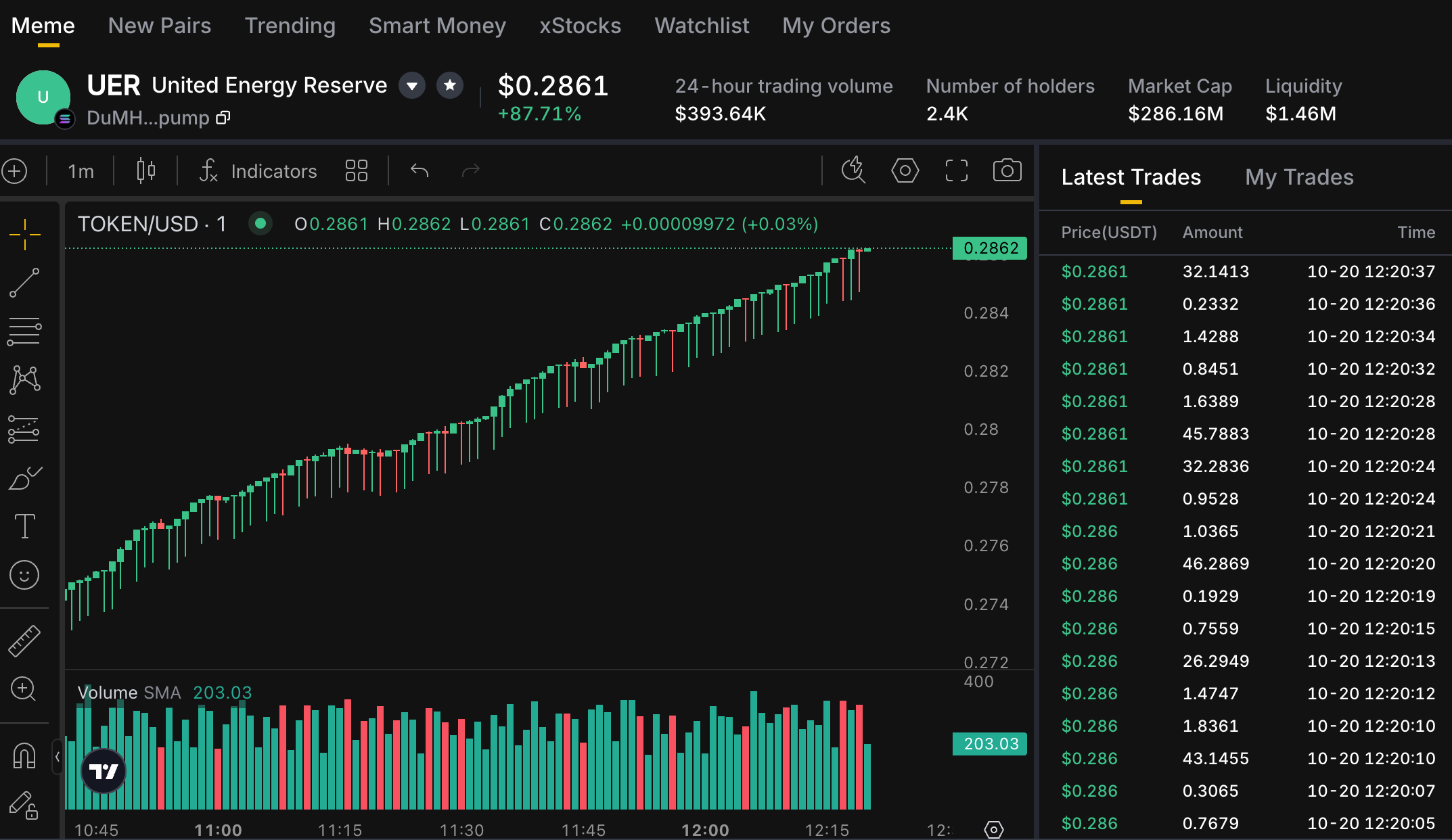This screenshot has height=840, width=1452.
Task: Select the trend line drawing tool
Action: point(25,283)
